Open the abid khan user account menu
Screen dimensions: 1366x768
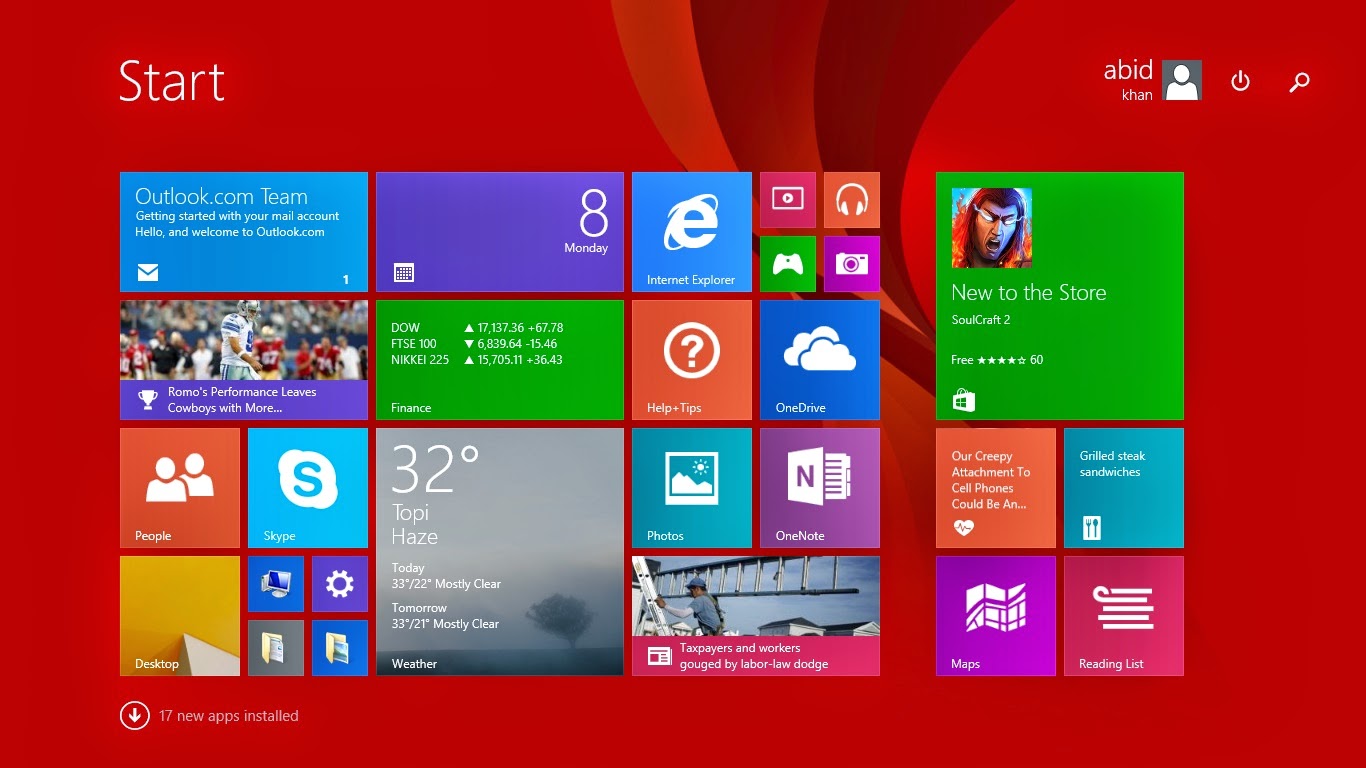[x=1152, y=80]
